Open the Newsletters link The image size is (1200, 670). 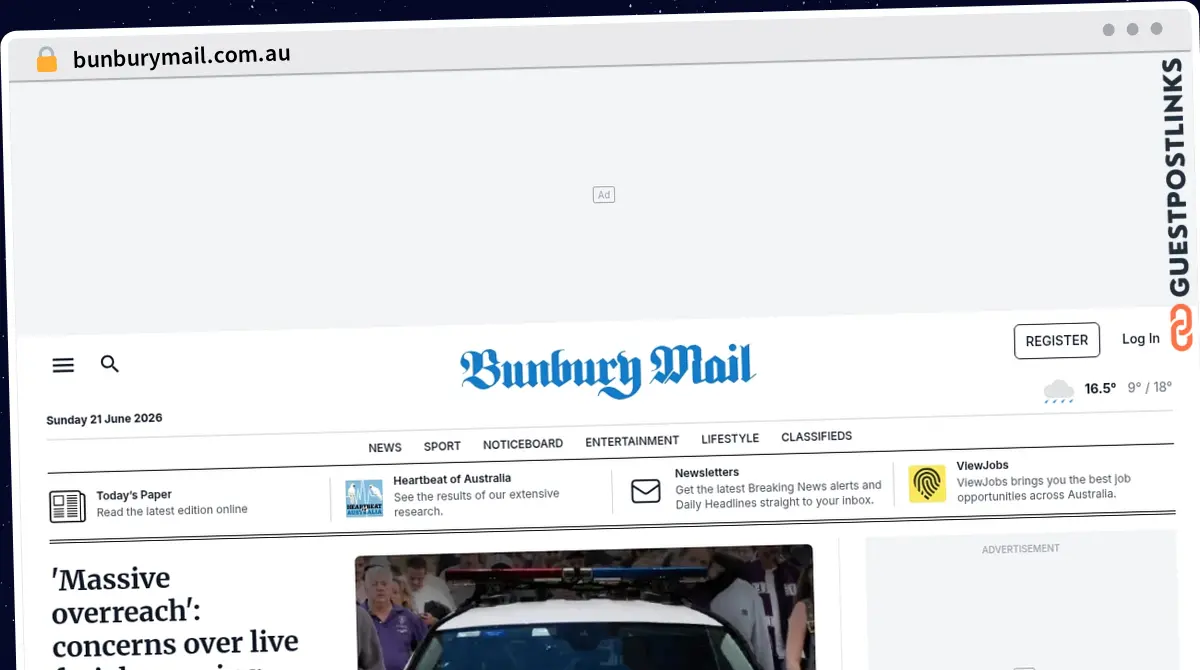tap(707, 473)
